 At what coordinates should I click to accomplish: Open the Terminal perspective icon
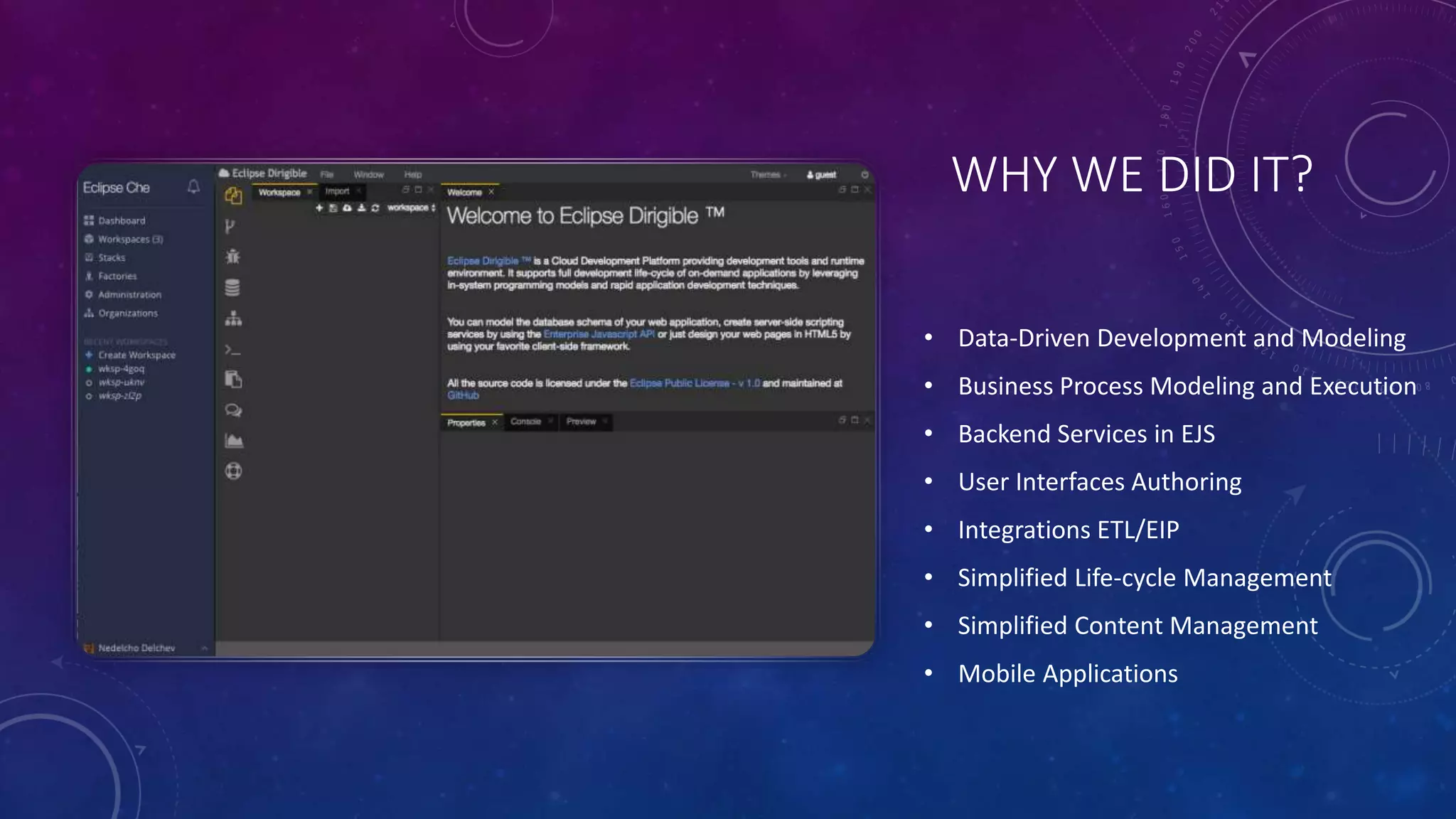pyautogui.click(x=232, y=350)
